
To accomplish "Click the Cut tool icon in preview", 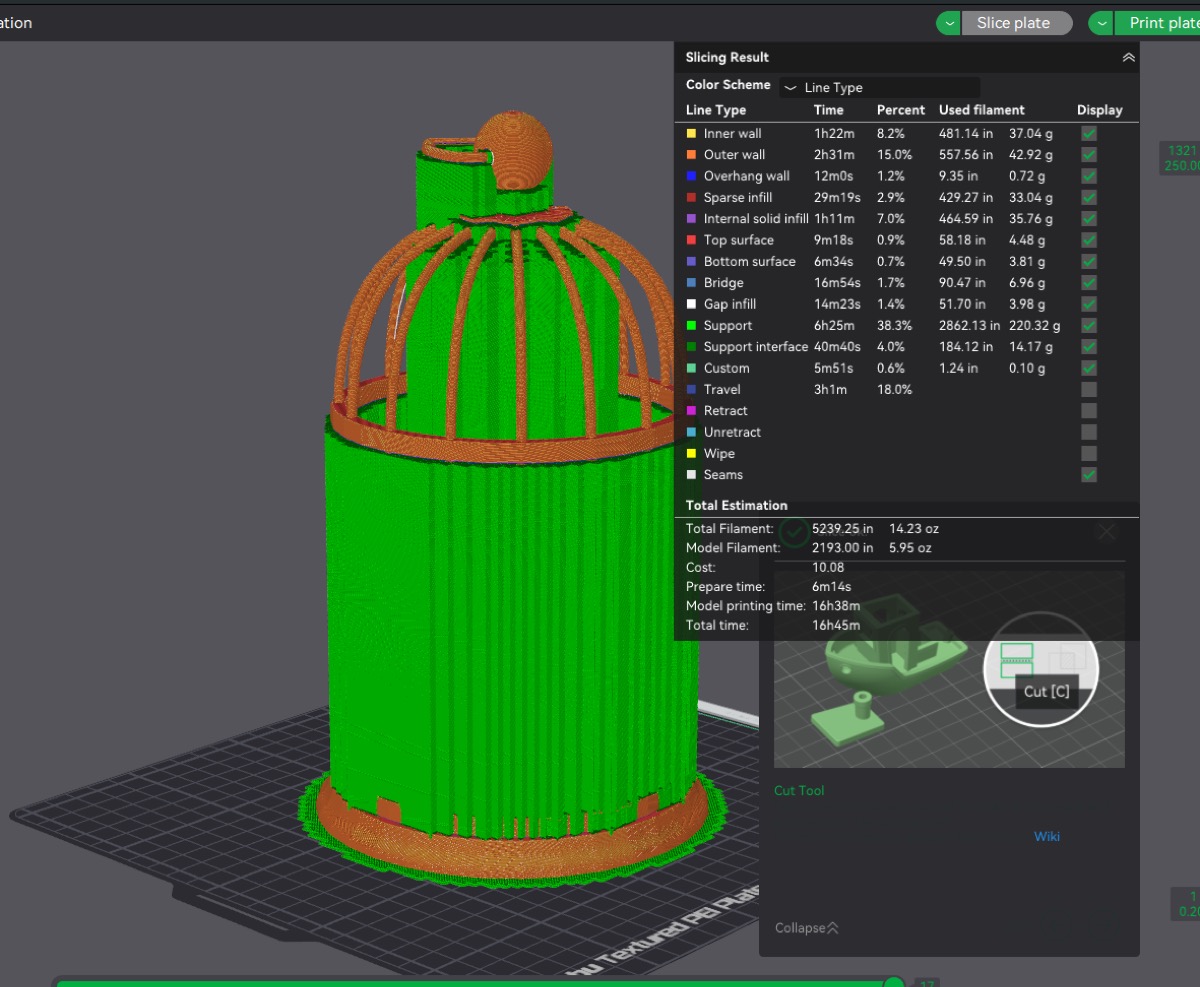I will pos(1017,659).
